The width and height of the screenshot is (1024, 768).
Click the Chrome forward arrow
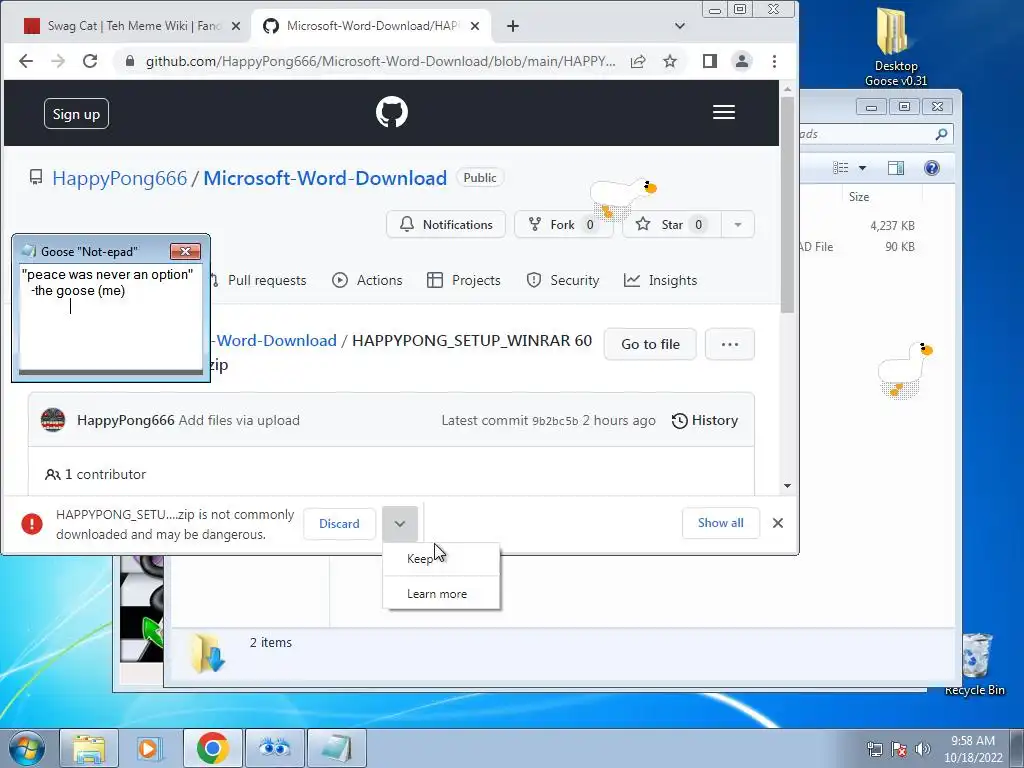click(x=58, y=61)
